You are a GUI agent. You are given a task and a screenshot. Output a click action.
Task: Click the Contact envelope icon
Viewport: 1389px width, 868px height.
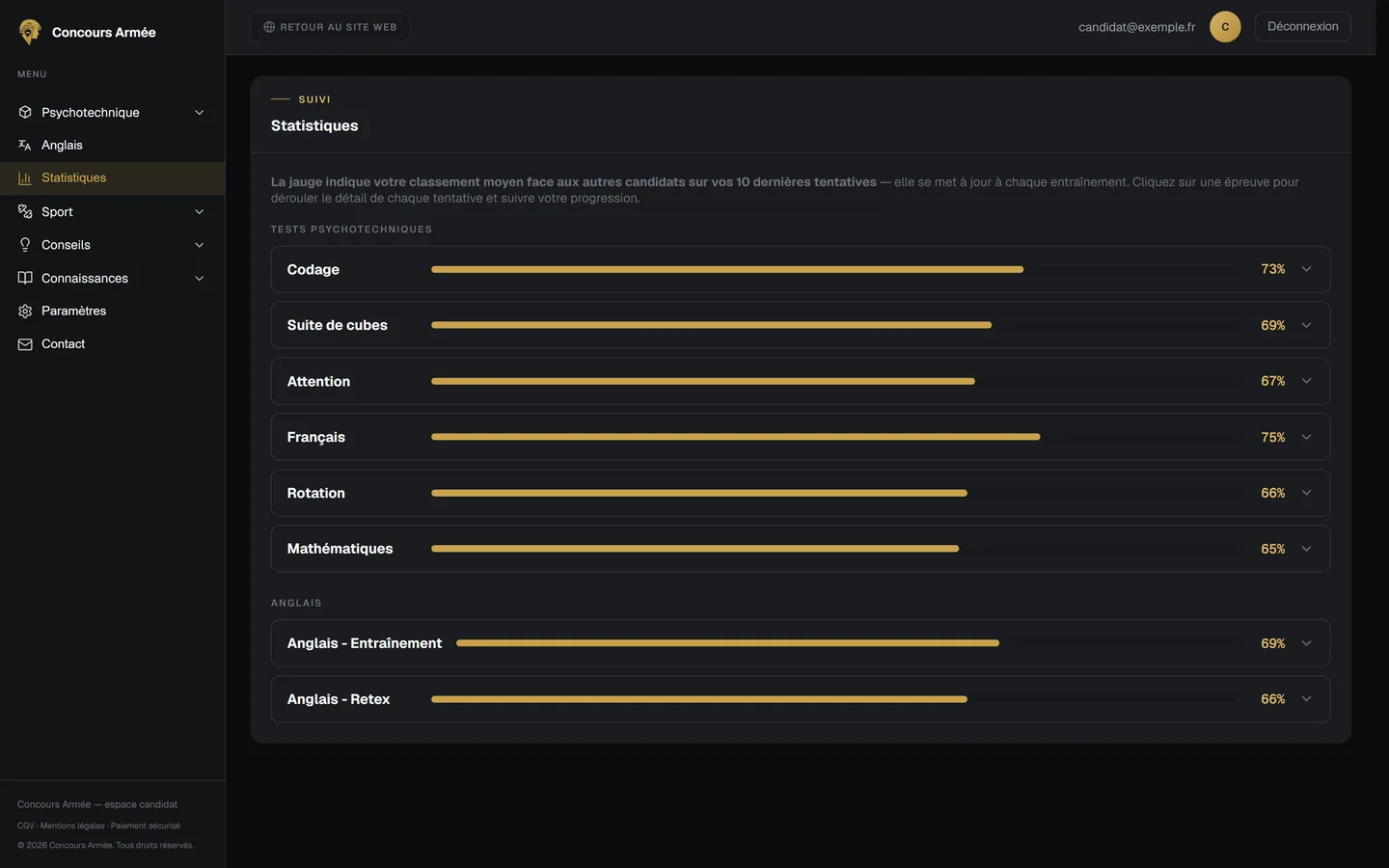(x=25, y=344)
